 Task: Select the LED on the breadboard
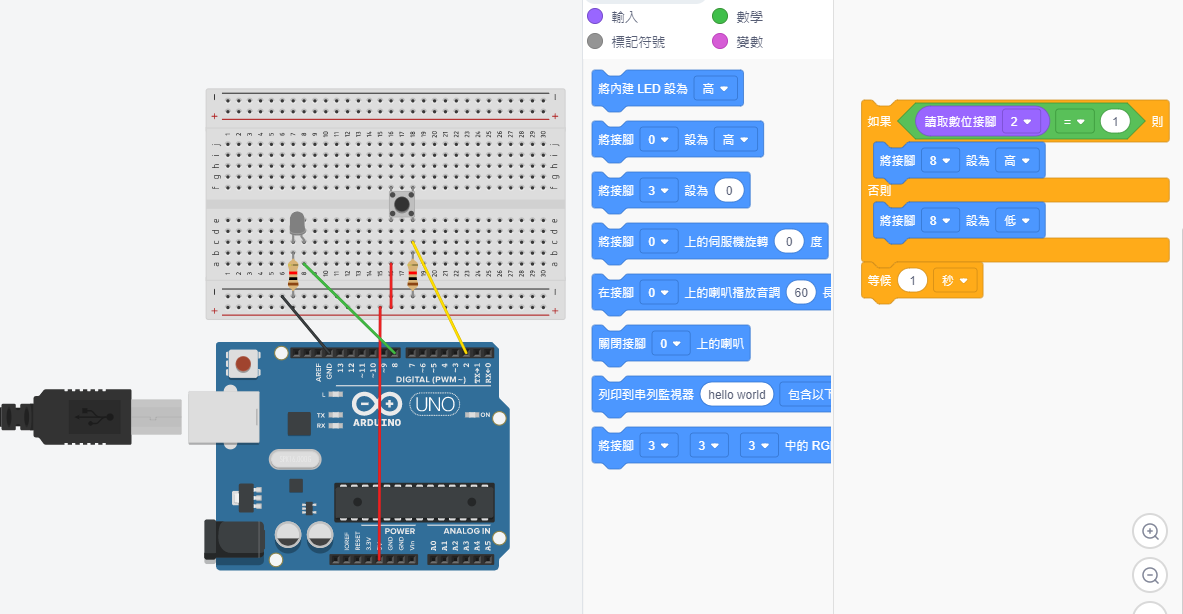[297, 226]
